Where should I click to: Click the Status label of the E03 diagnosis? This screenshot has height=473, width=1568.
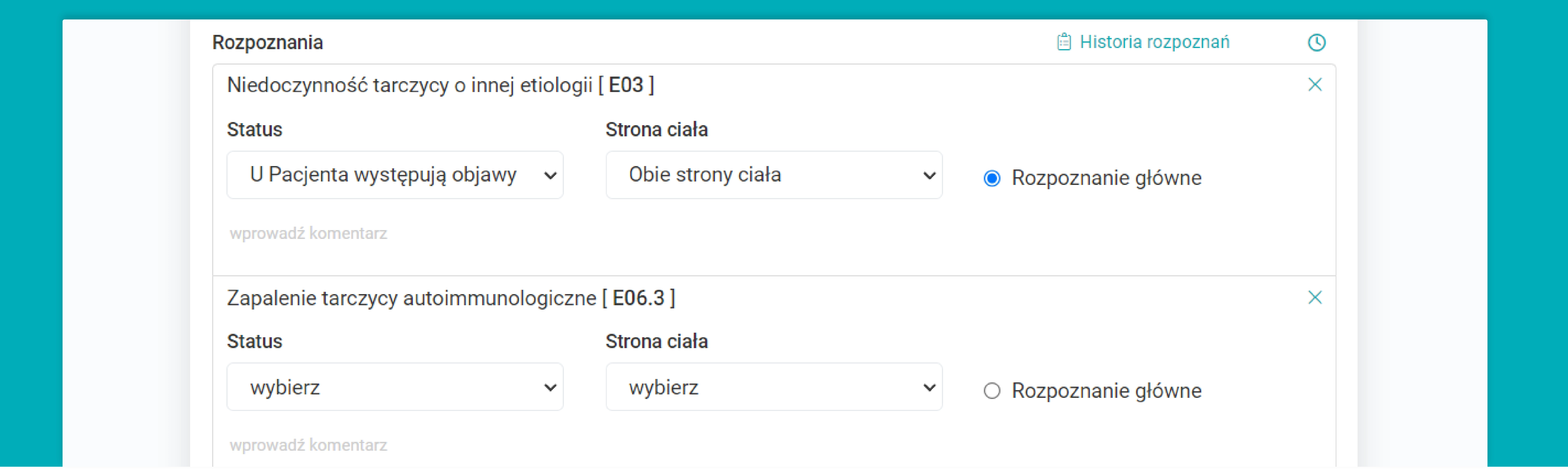tap(254, 130)
